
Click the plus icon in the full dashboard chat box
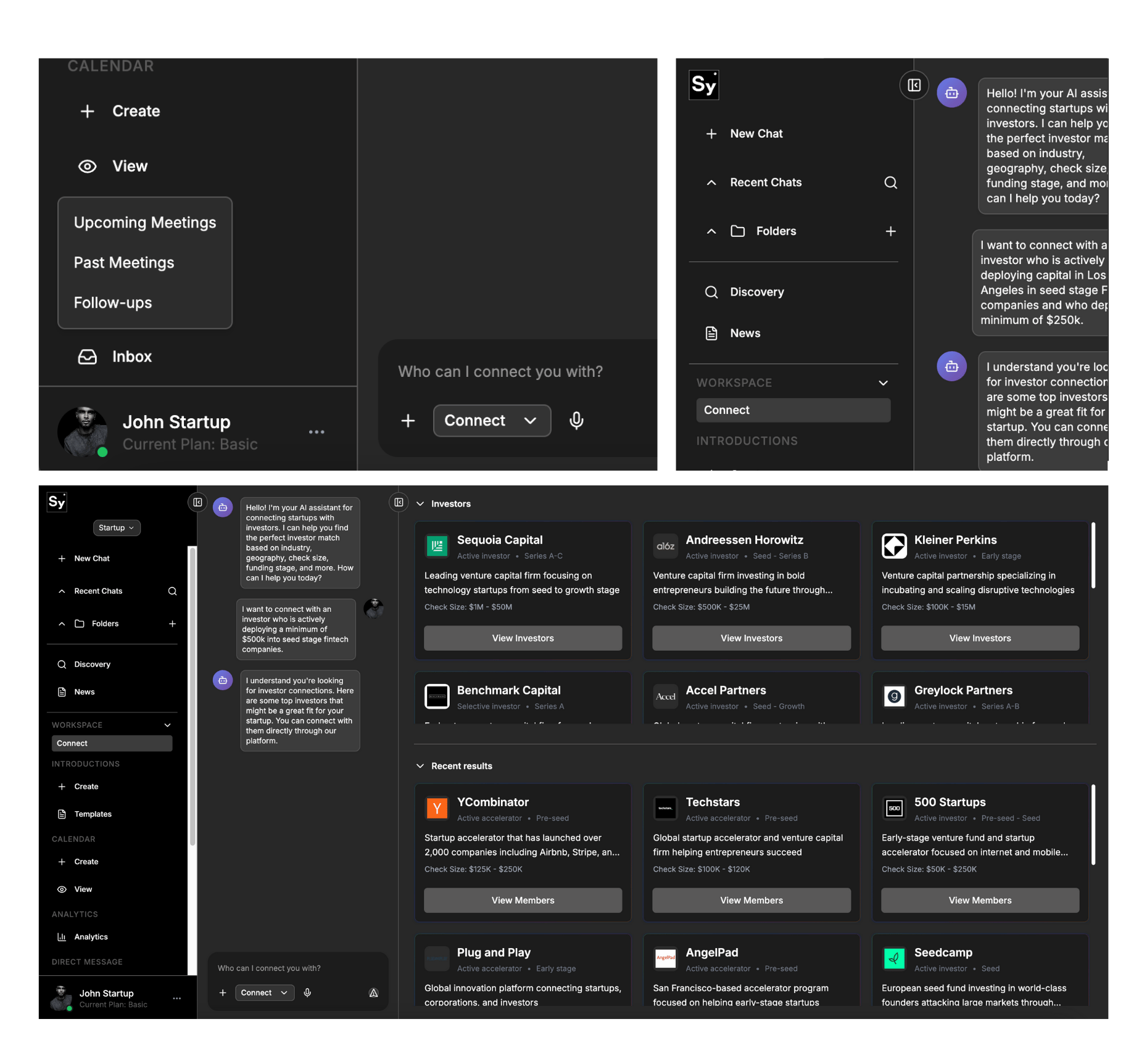coord(223,992)
